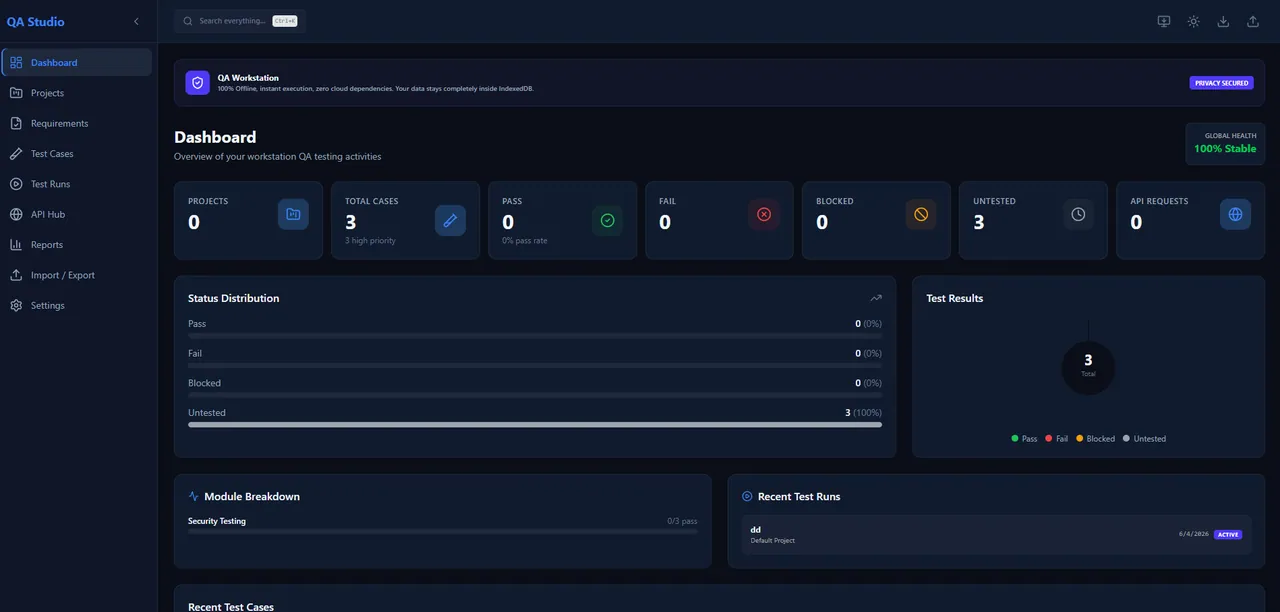Click the Projects folder icon in sidebar
This screenshot has height=612, width=1280.
click(x=16, y=93)
